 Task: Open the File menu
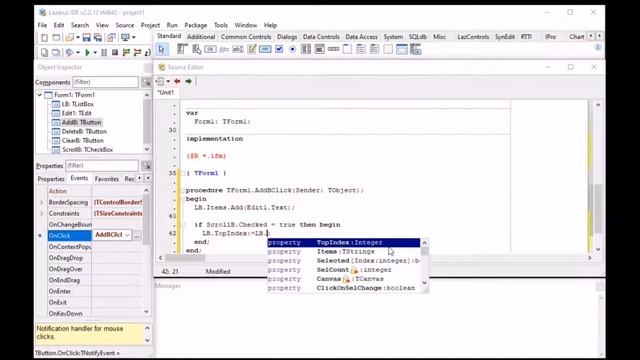coord(42,25)
